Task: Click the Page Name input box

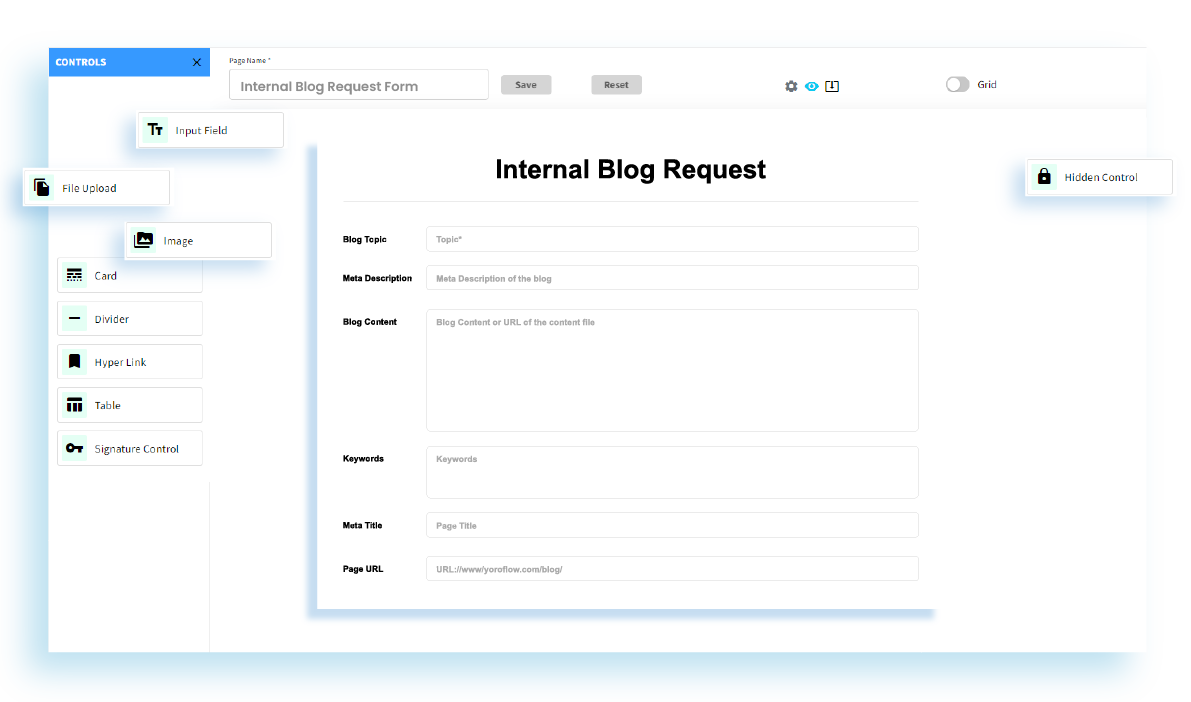Action: click(358, 84)
